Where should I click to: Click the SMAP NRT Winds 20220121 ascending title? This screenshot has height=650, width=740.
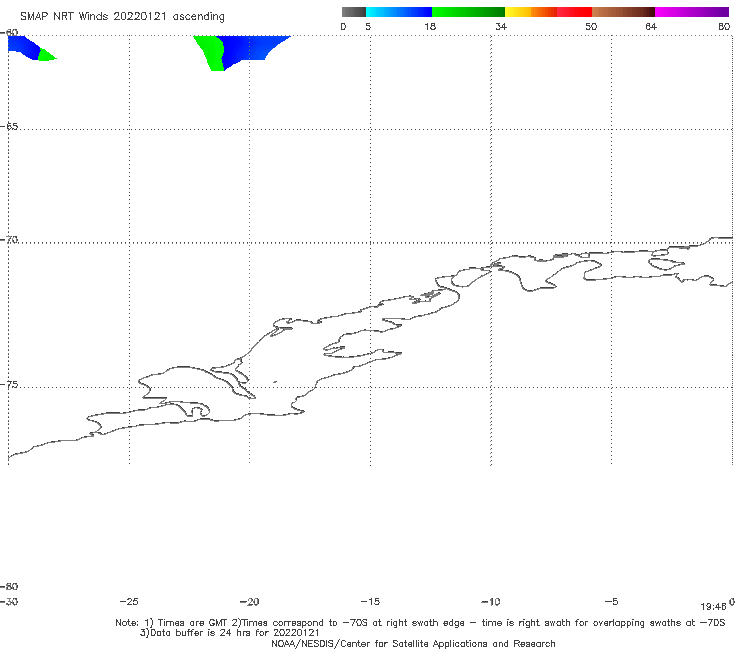coord(122,16)
